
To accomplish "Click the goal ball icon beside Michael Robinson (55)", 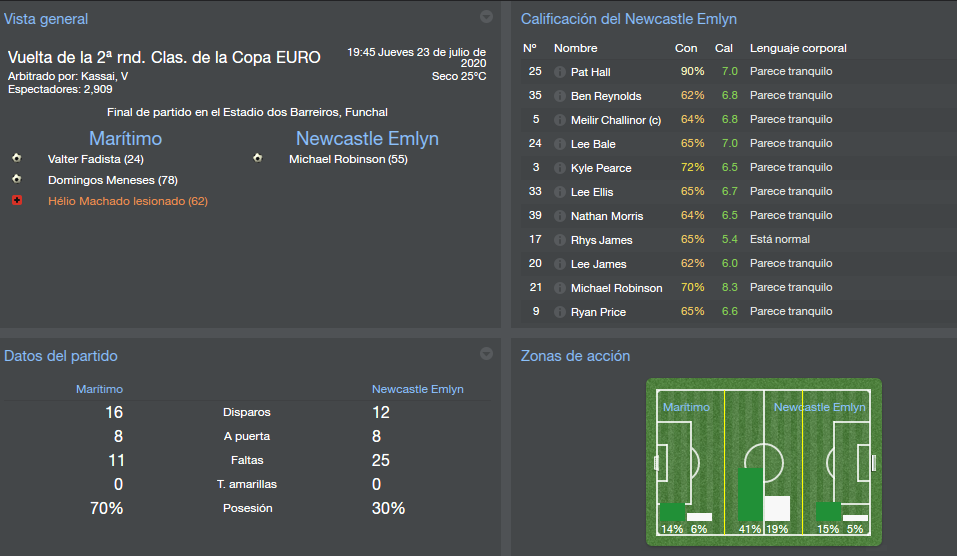I will (x=258, y=159).
